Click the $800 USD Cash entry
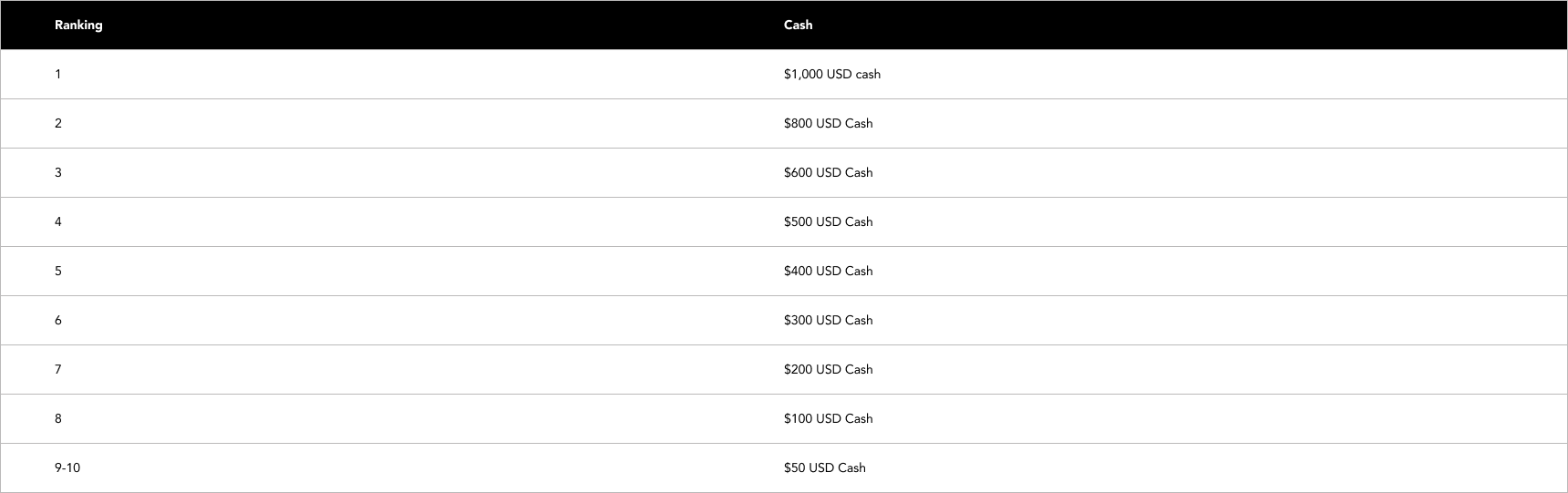The image size is (1568, 493). point(828,123)
